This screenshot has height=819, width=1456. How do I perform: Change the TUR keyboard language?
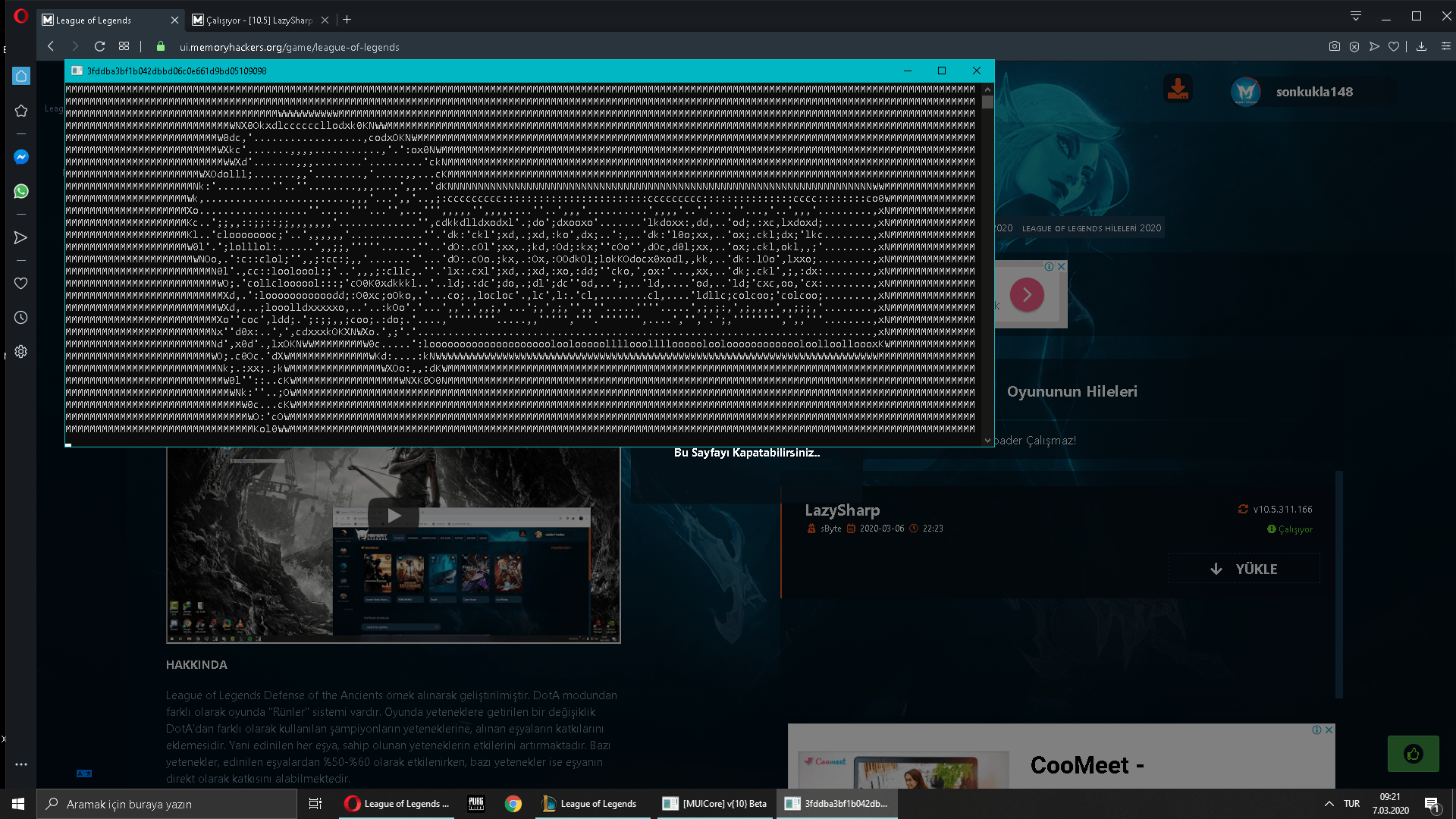(x=1351, y=804)
